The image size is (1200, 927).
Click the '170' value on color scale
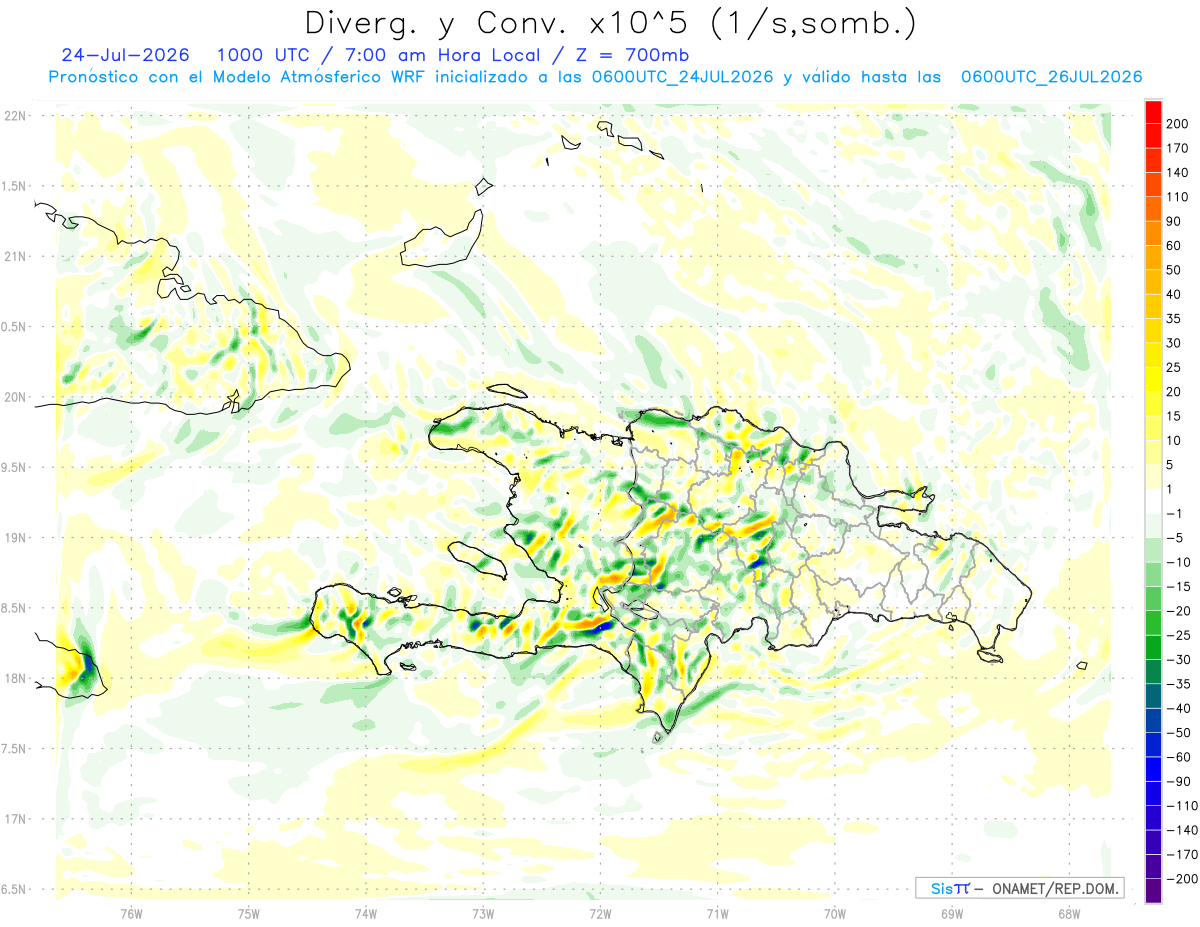click(1176, 148)
